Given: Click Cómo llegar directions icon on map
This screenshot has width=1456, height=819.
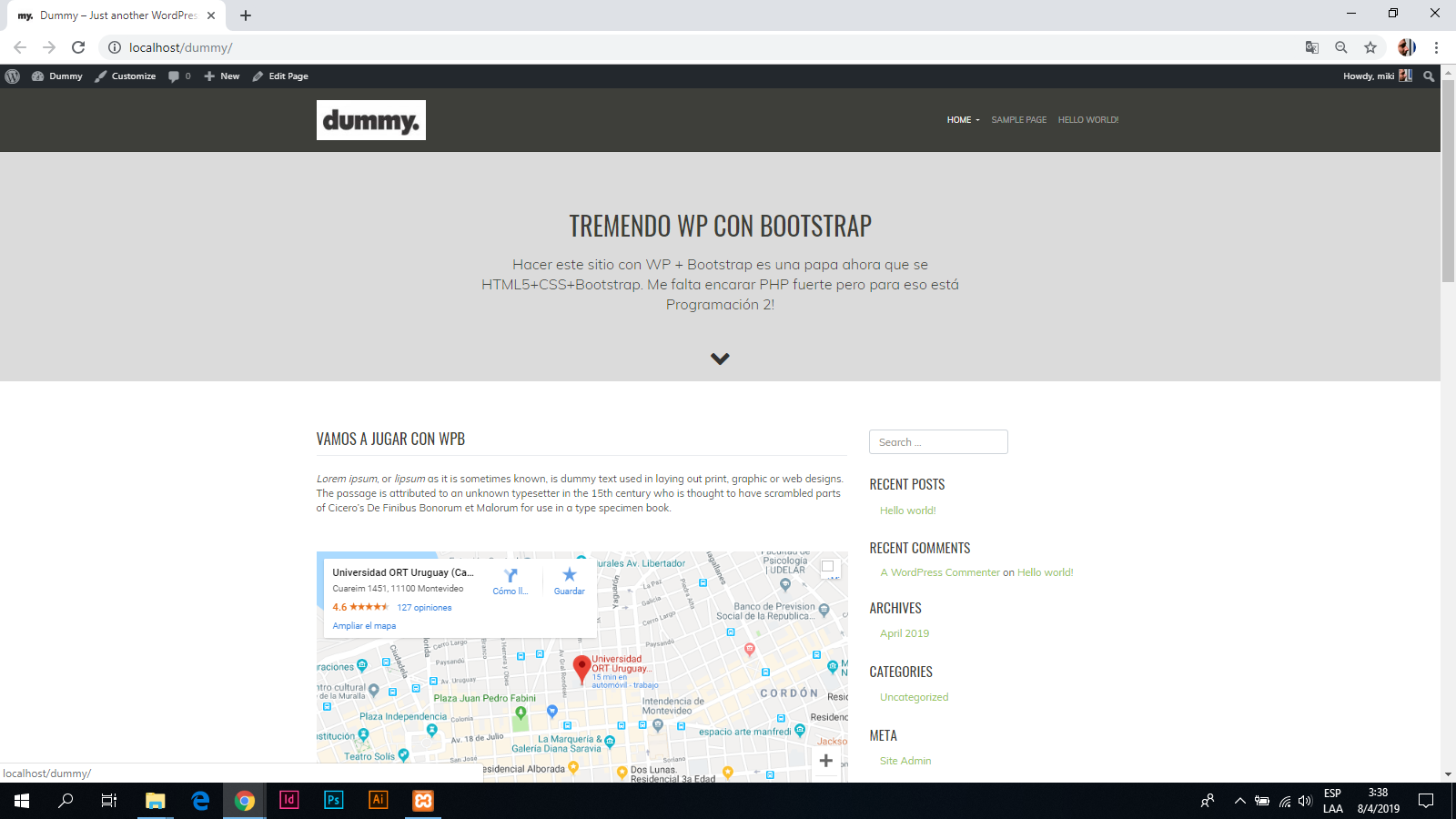Looking at the screenshot, I should (511, 581).
